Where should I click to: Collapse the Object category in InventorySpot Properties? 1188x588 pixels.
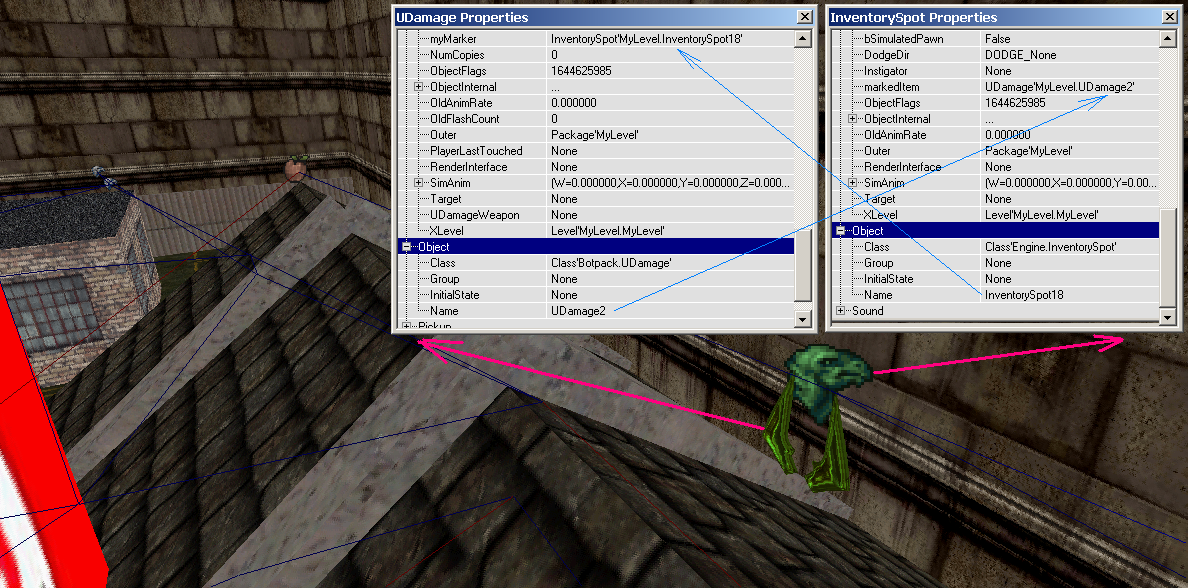click(840, 231)
